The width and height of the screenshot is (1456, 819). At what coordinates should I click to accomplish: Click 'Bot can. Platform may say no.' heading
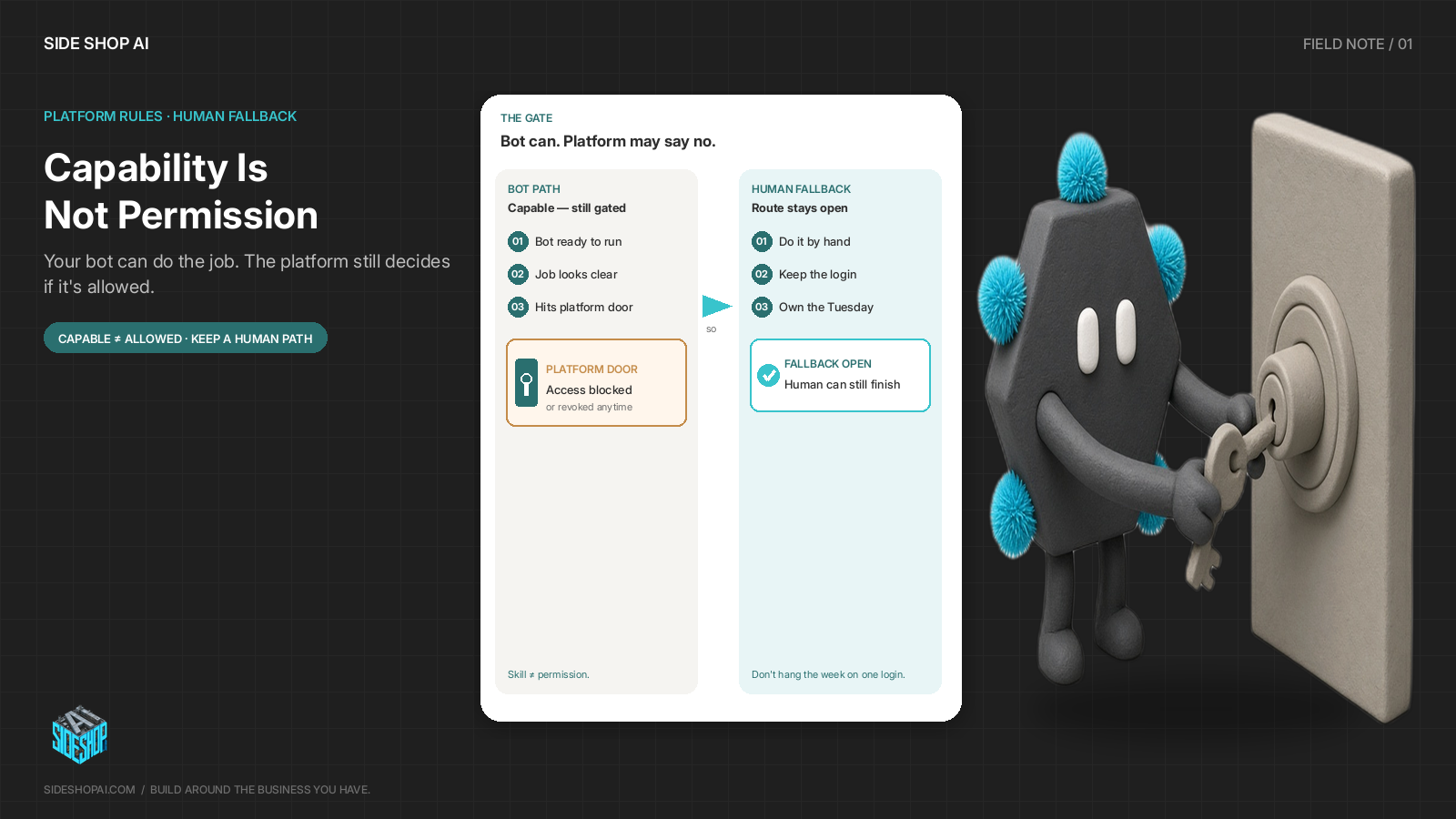pyautogui.click(x=608, y=141)
